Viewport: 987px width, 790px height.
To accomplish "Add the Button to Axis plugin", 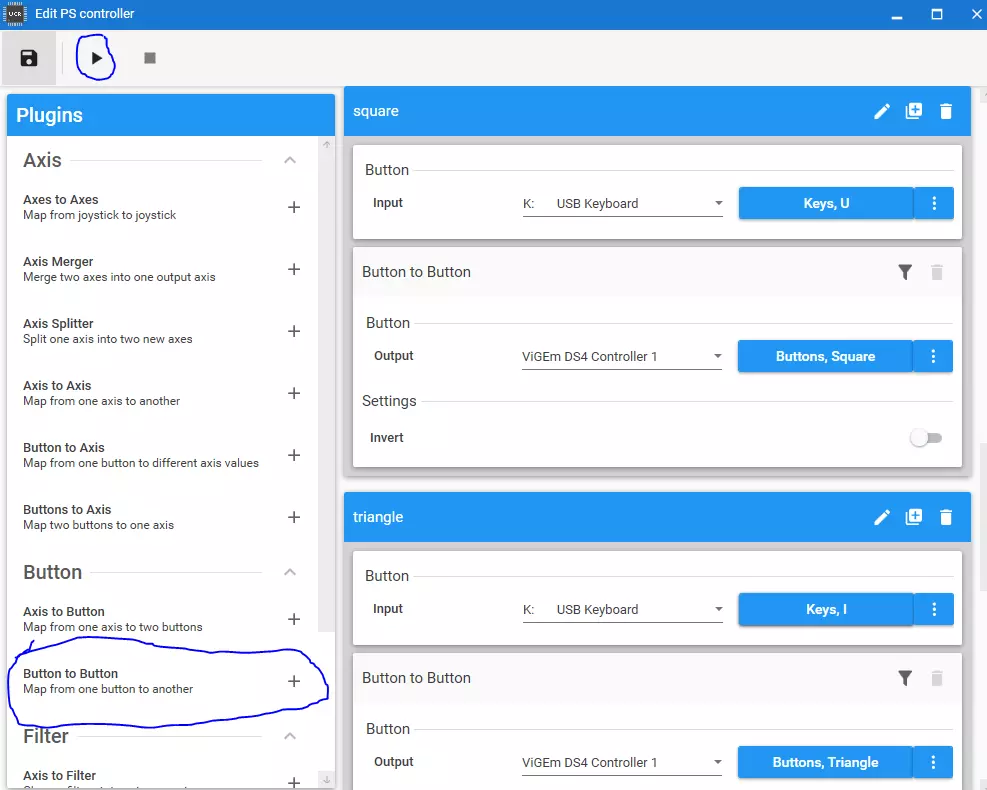I will coord(293,455).
